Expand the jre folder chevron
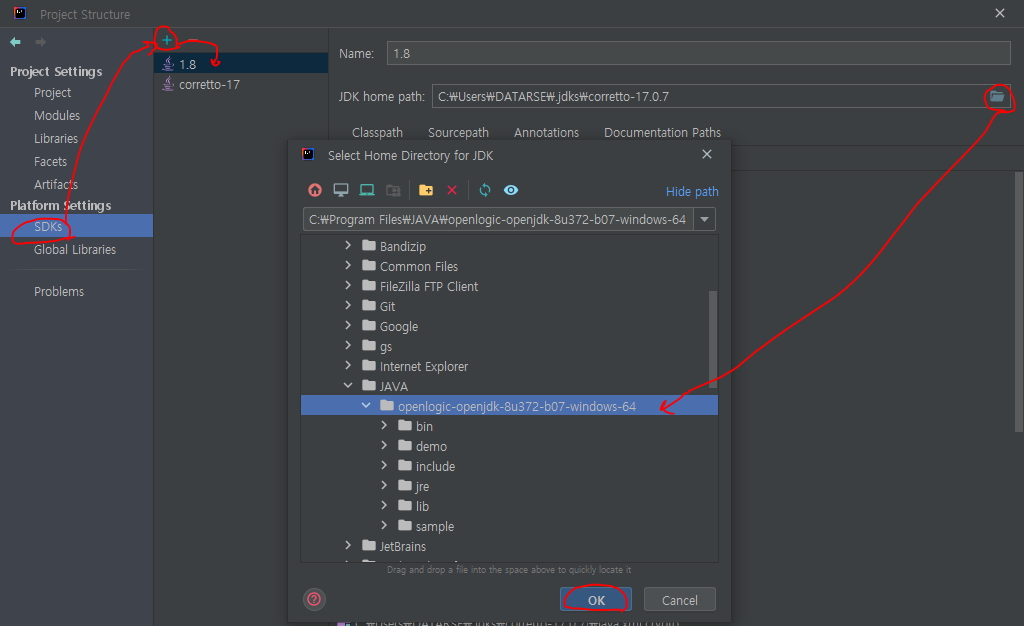1024x626 pixels. coord(384,486)
